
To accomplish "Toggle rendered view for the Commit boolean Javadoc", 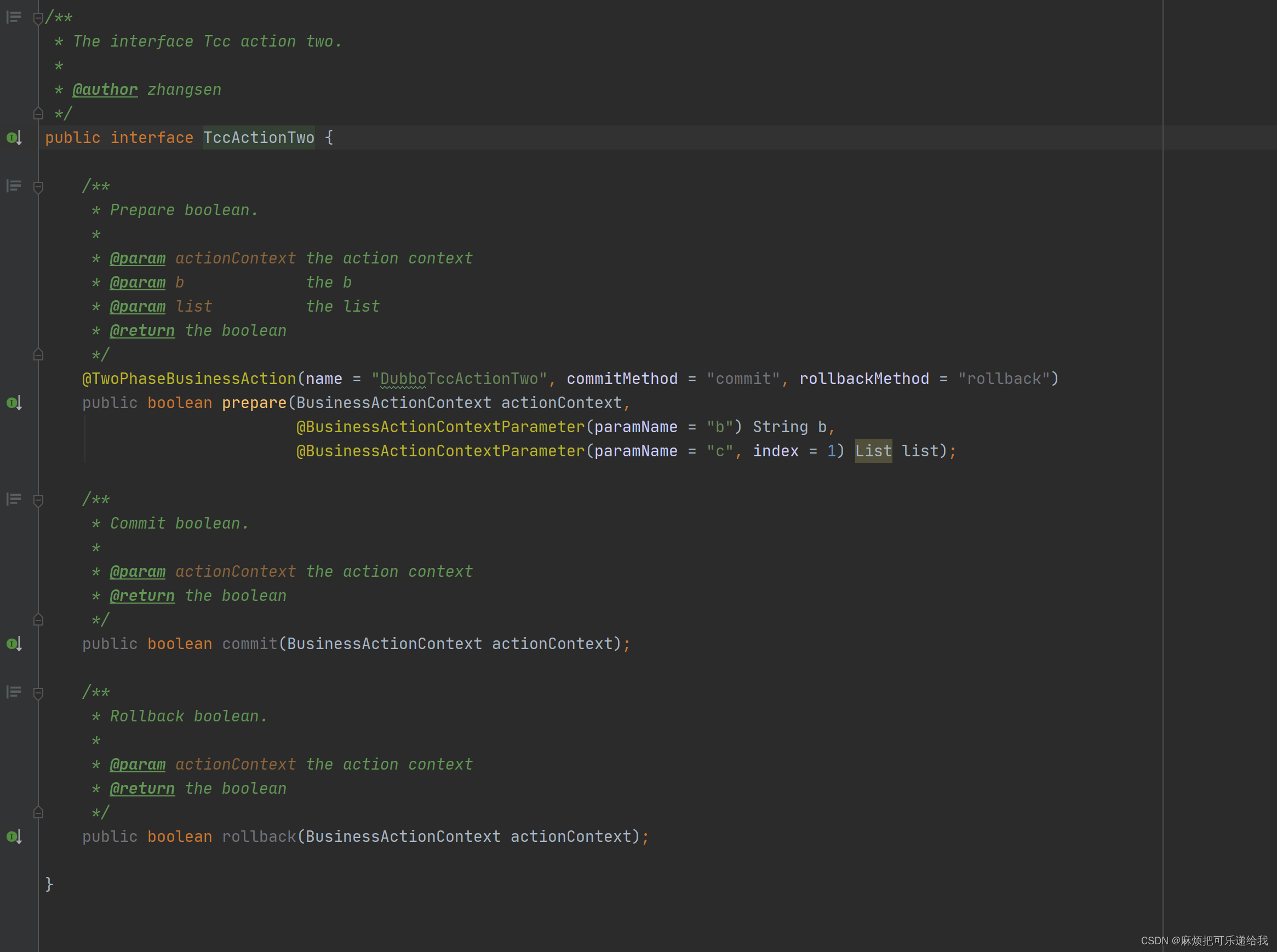I will click(x=14, y=500).
